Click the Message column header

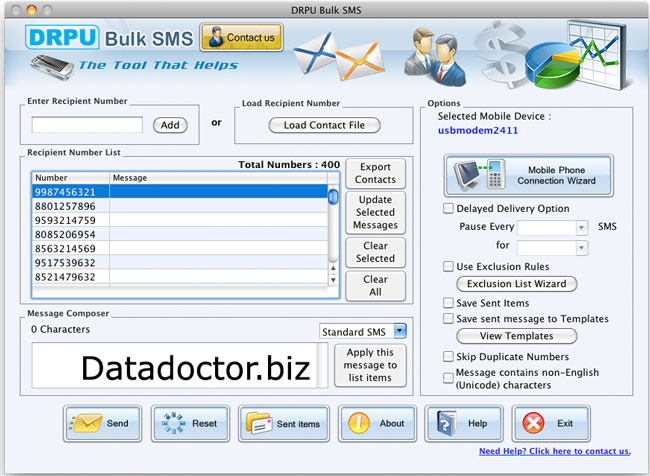[218, 178]
